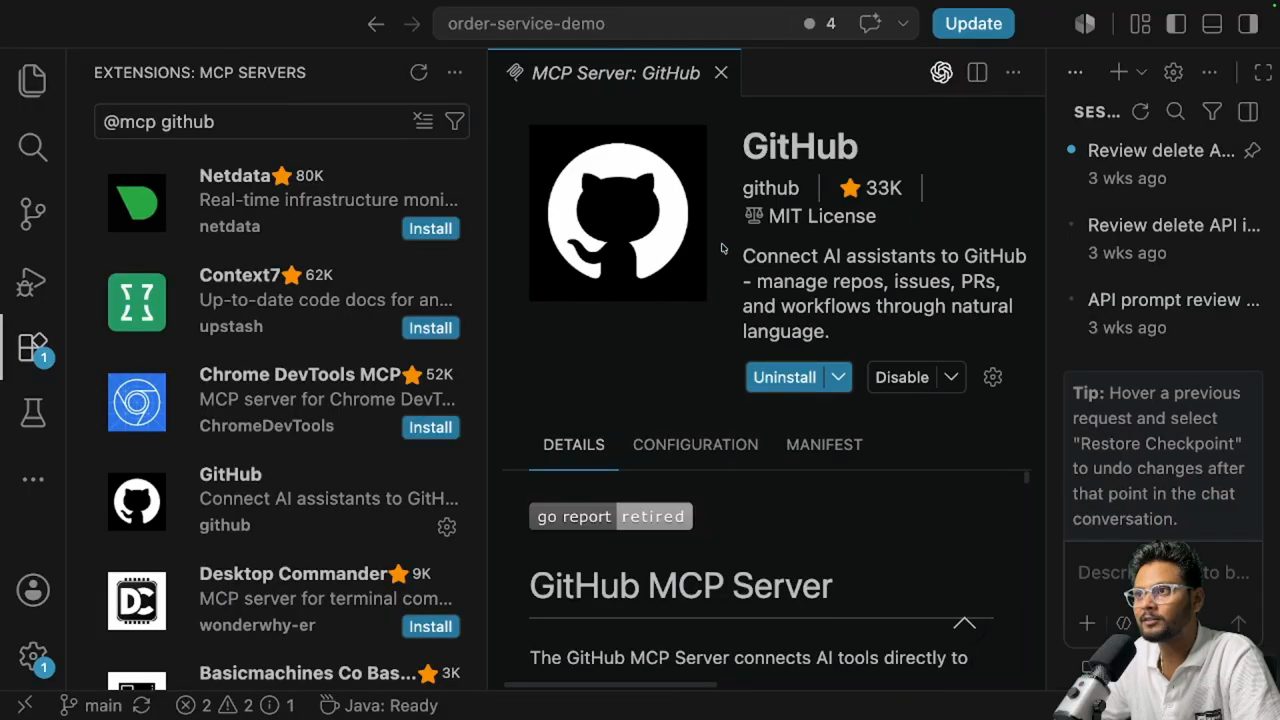
Task: Open the Testing flask icon
Action: pyautogui.click(x=32, y=412)
